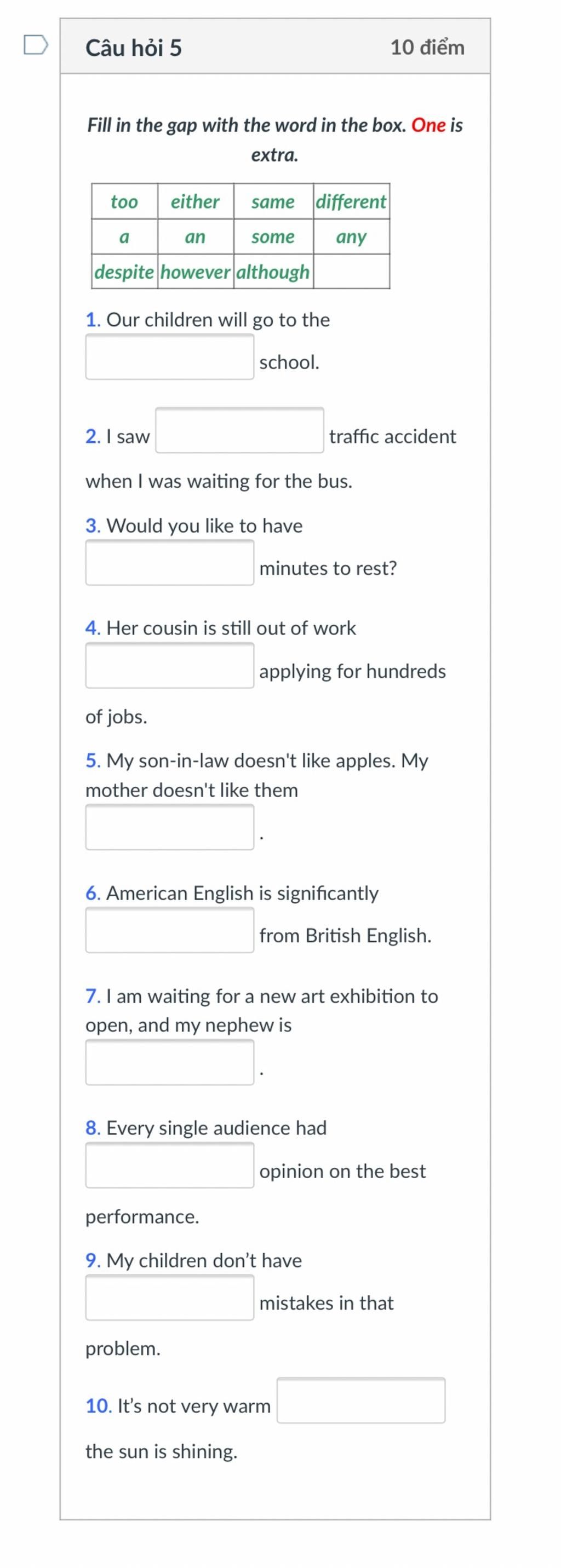This screenshot has height=1568, width=561.
Task: Click the blank after 'It's not very warm'
Action: (x=361, y=1400)
